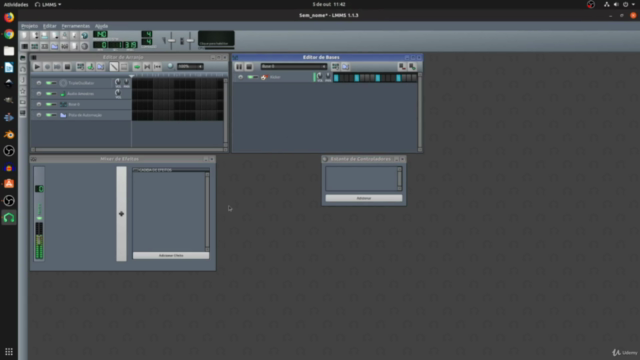The height and width of the screenshot is (360, 640).
Task: Open the Kicker track options gear
Action: (240, 77)
